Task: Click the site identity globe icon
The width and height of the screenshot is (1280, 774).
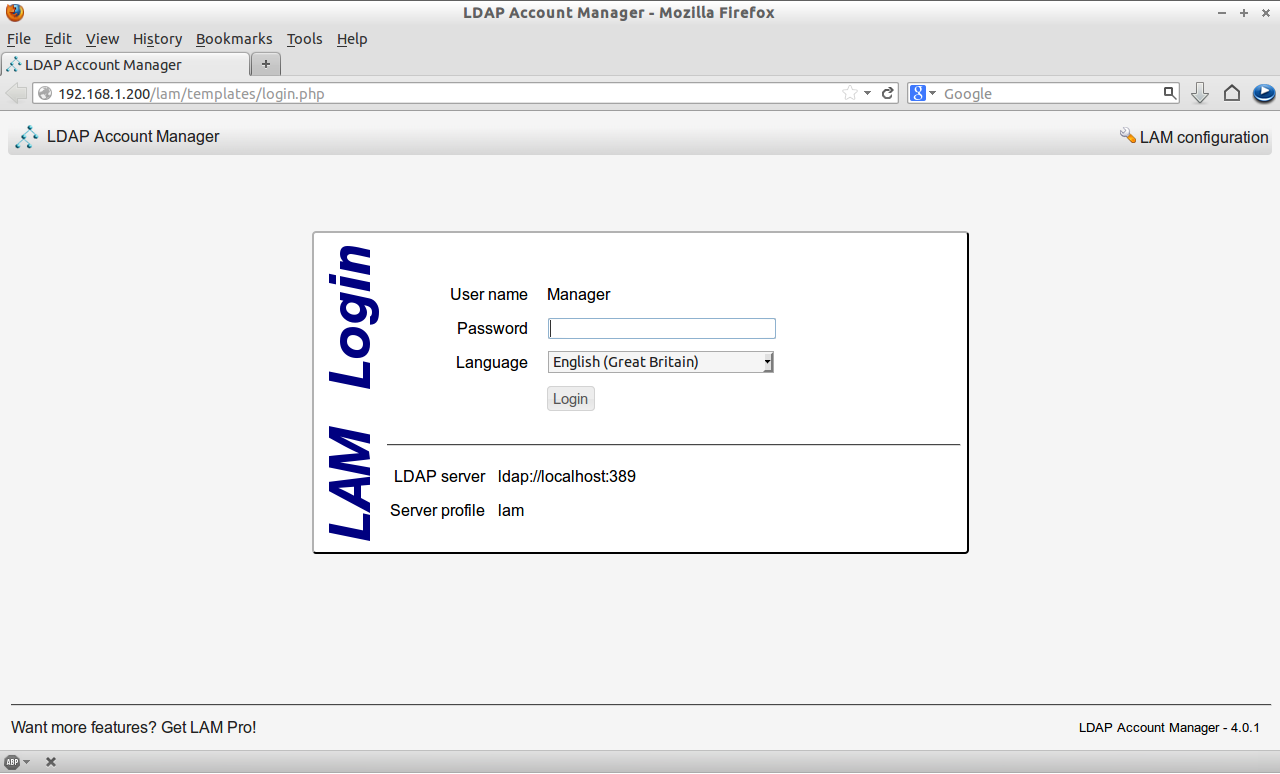Action: [45, 93]
